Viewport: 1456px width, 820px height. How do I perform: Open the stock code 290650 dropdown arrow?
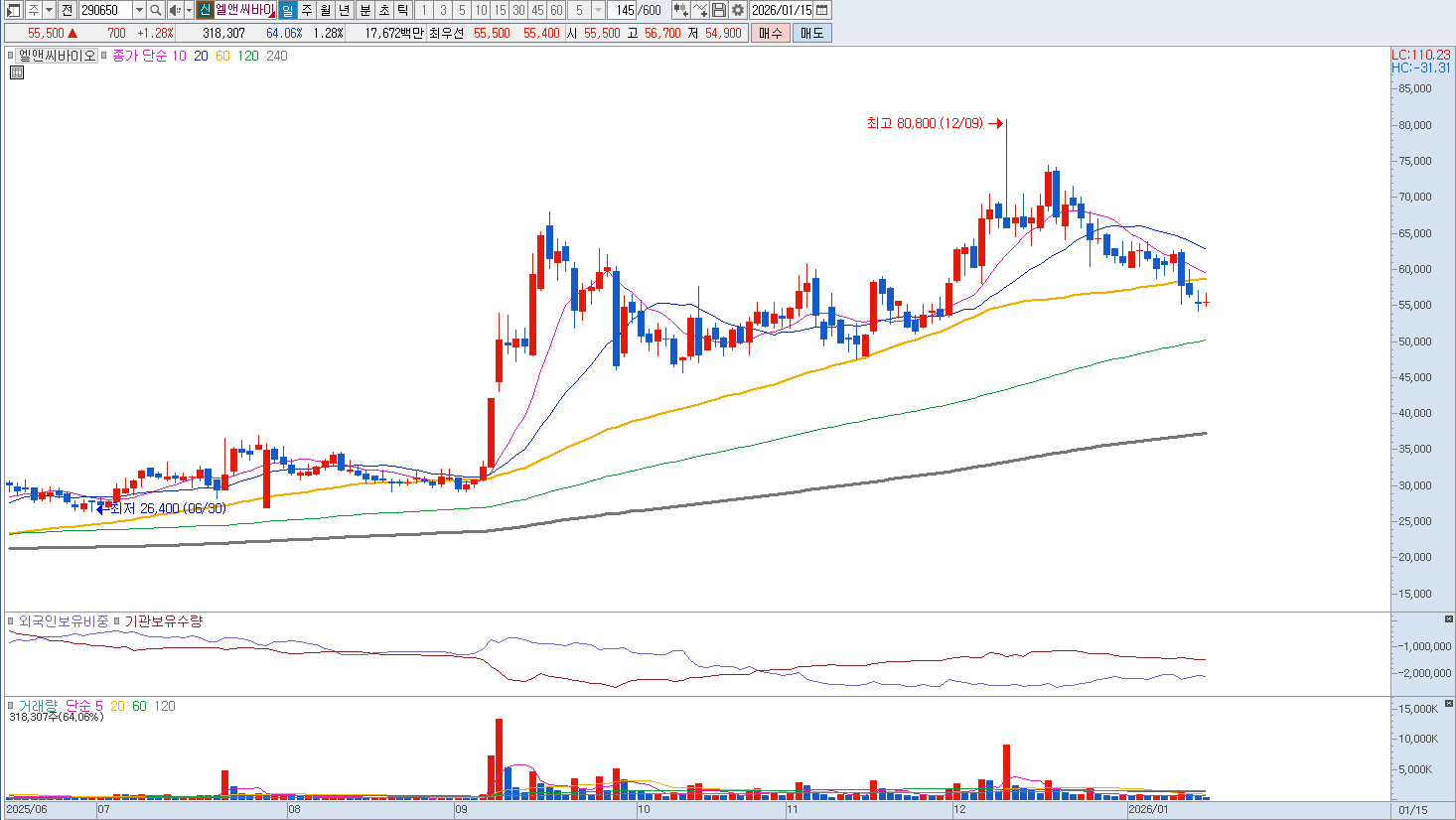point(139,10)
